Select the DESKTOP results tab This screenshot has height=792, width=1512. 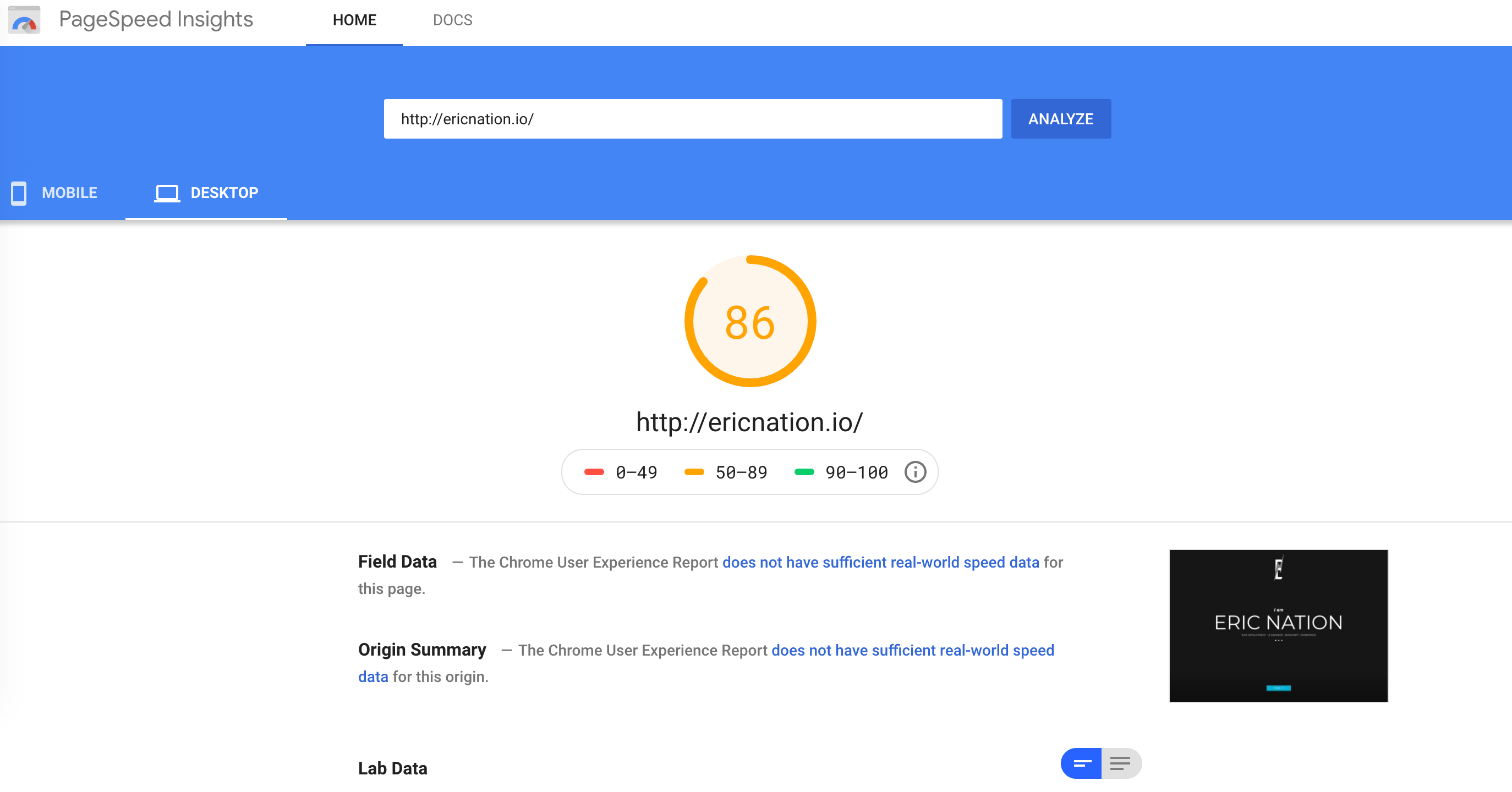pos(223,193)
